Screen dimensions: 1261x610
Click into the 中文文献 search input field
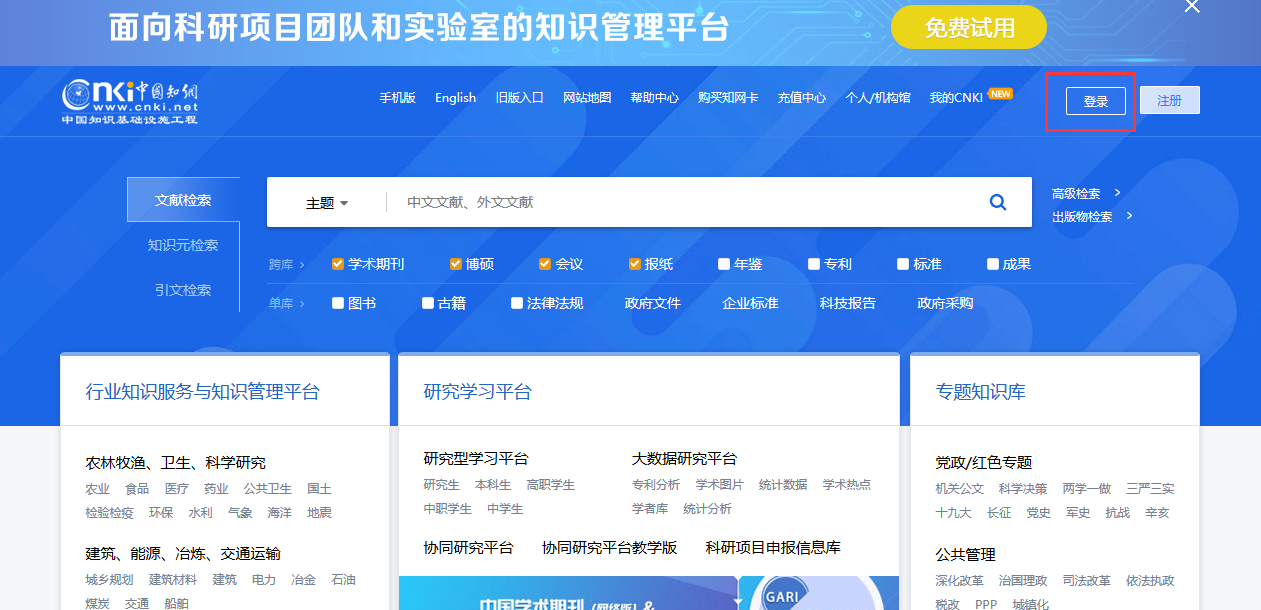[680, 203]
